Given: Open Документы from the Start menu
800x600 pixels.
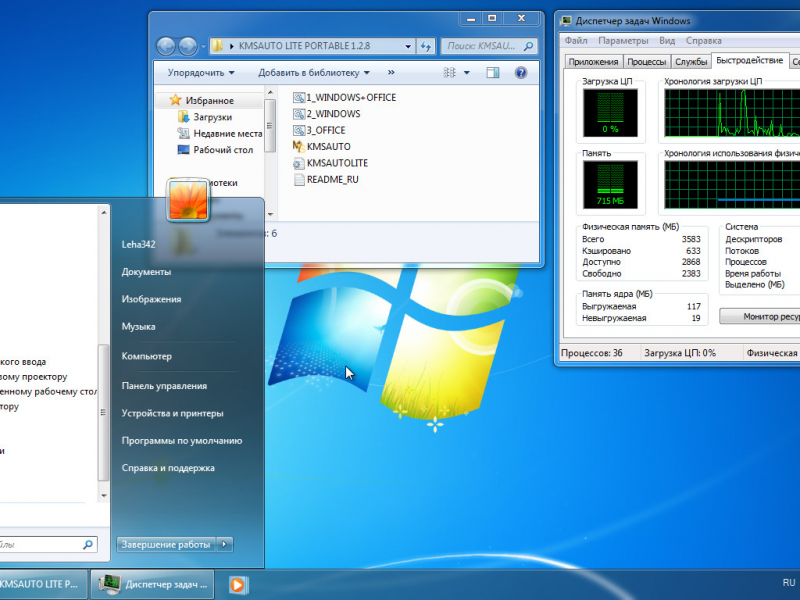Looking at the screenshot, I should [x=146, y=272].
